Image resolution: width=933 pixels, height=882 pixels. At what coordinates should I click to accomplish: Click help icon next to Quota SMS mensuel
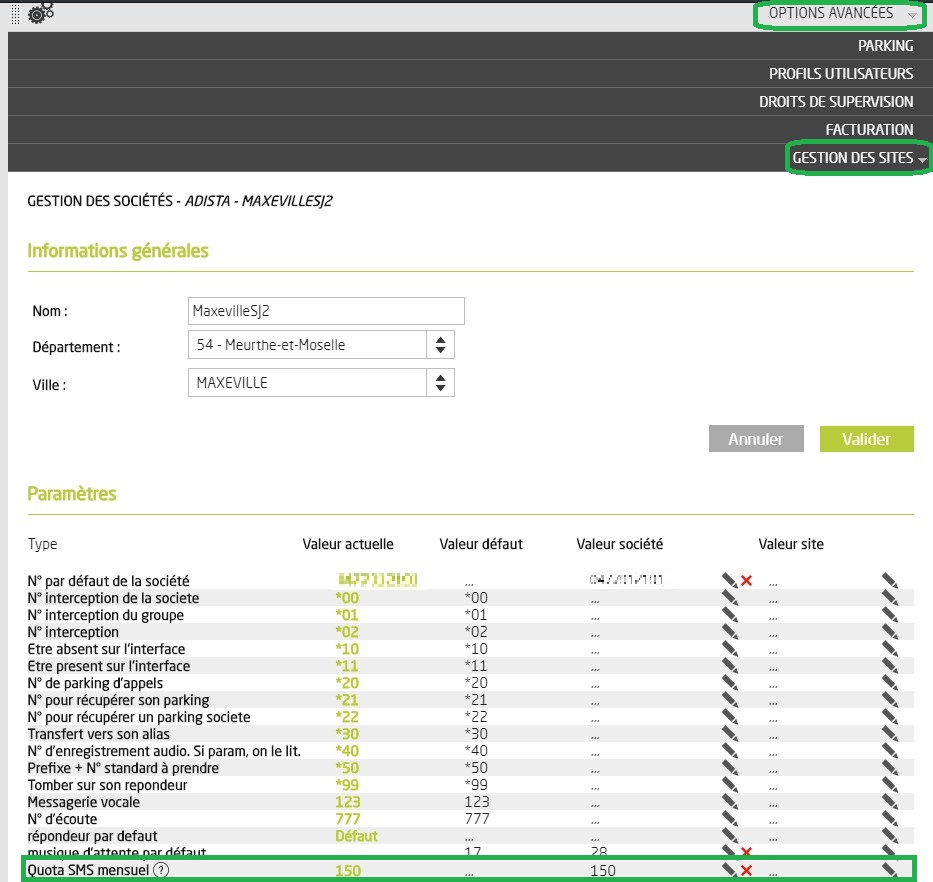(161, 870)
